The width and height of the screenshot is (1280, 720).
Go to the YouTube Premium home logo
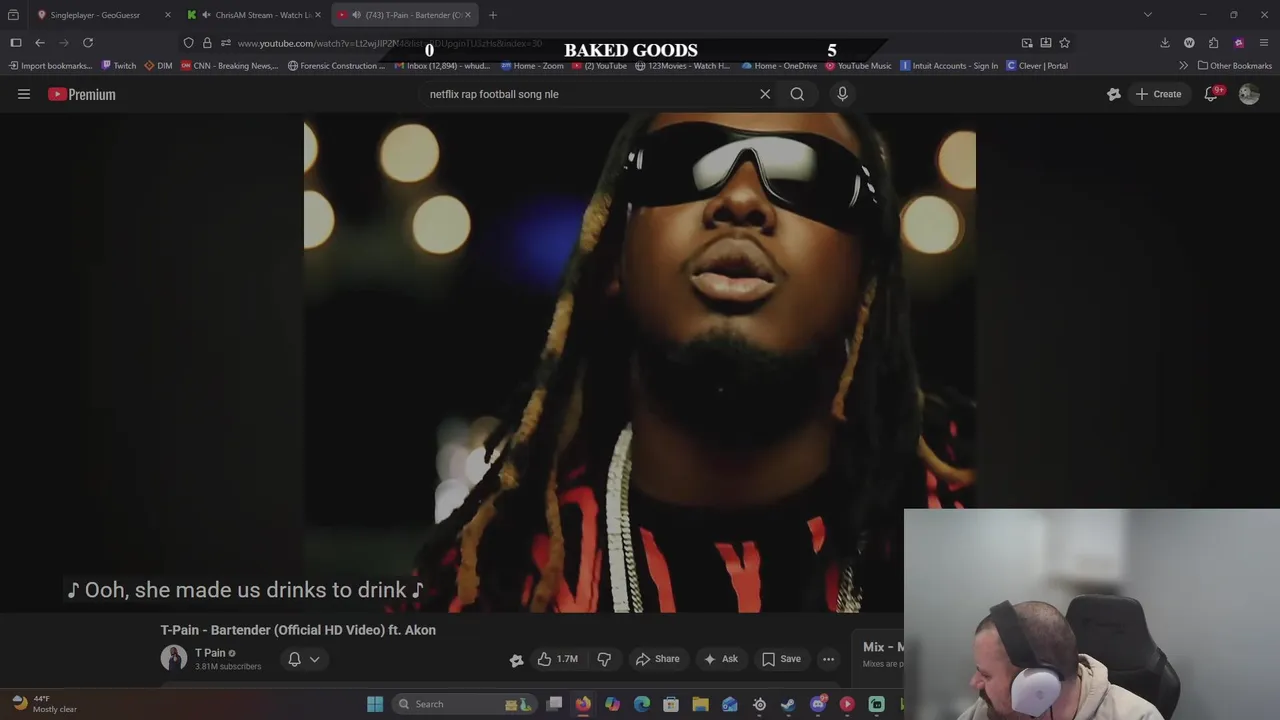82,94
